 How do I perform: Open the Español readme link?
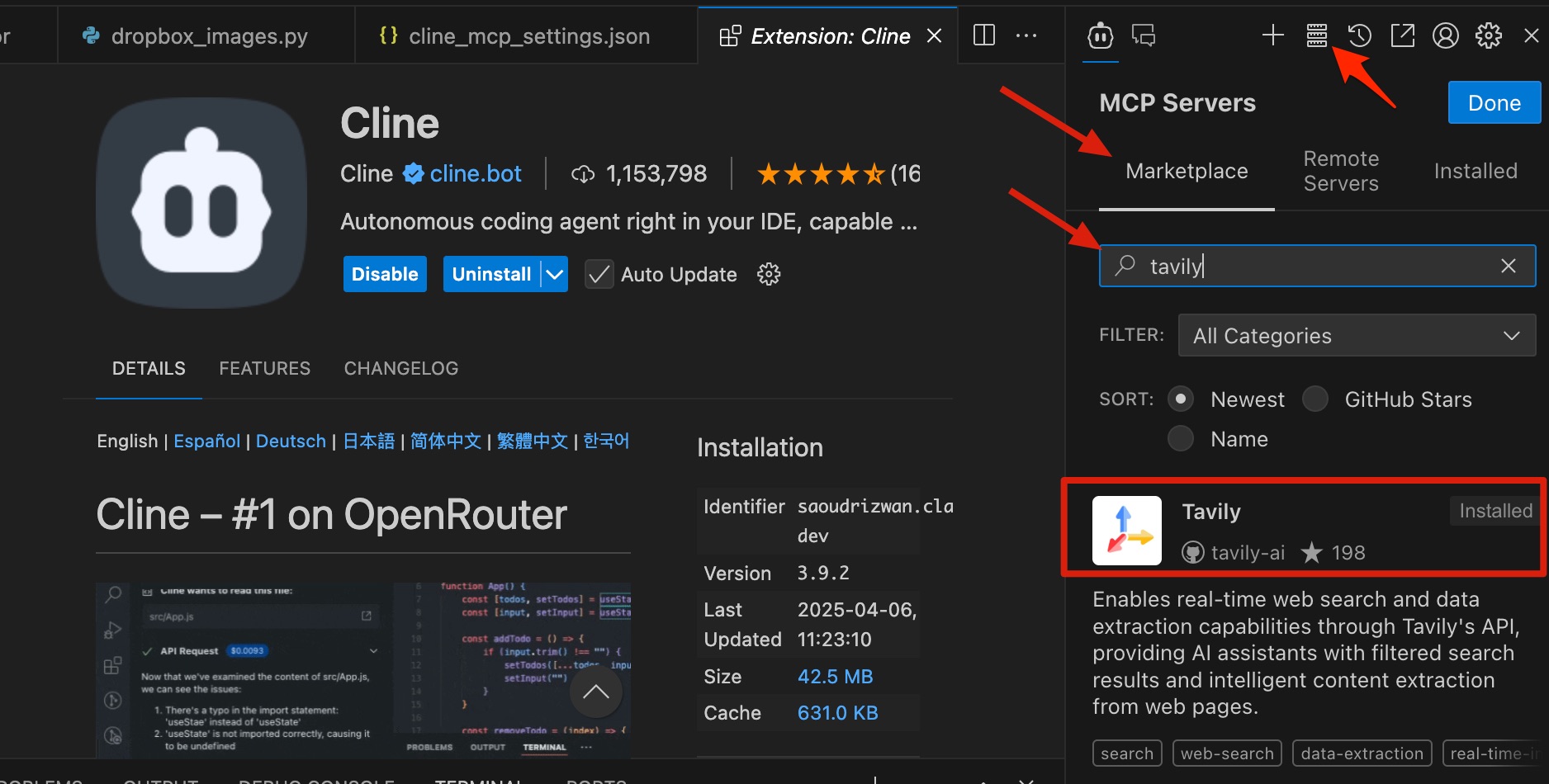point(206,442)
